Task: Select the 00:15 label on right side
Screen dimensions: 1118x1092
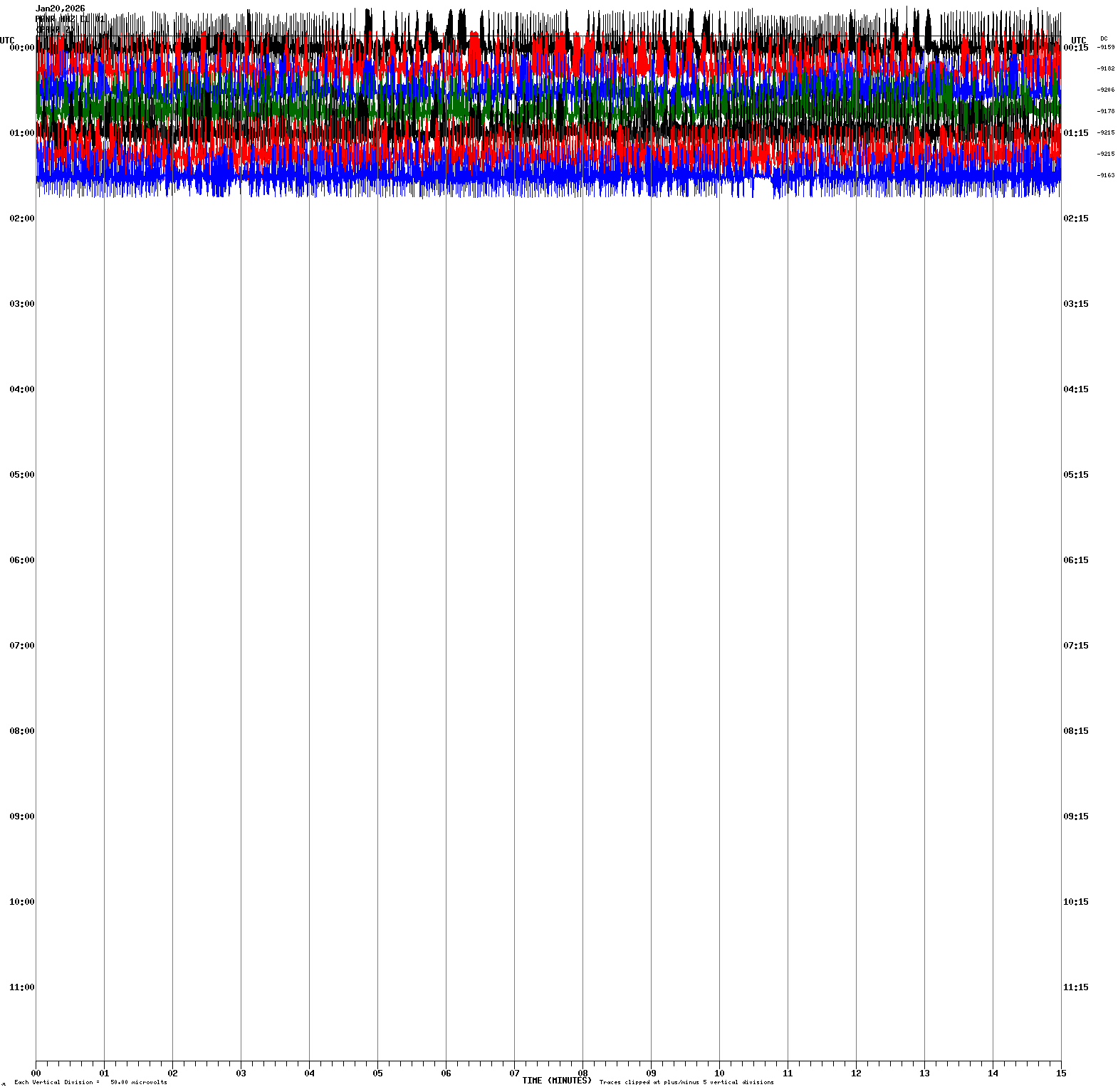Action: tap(1075, 48)
